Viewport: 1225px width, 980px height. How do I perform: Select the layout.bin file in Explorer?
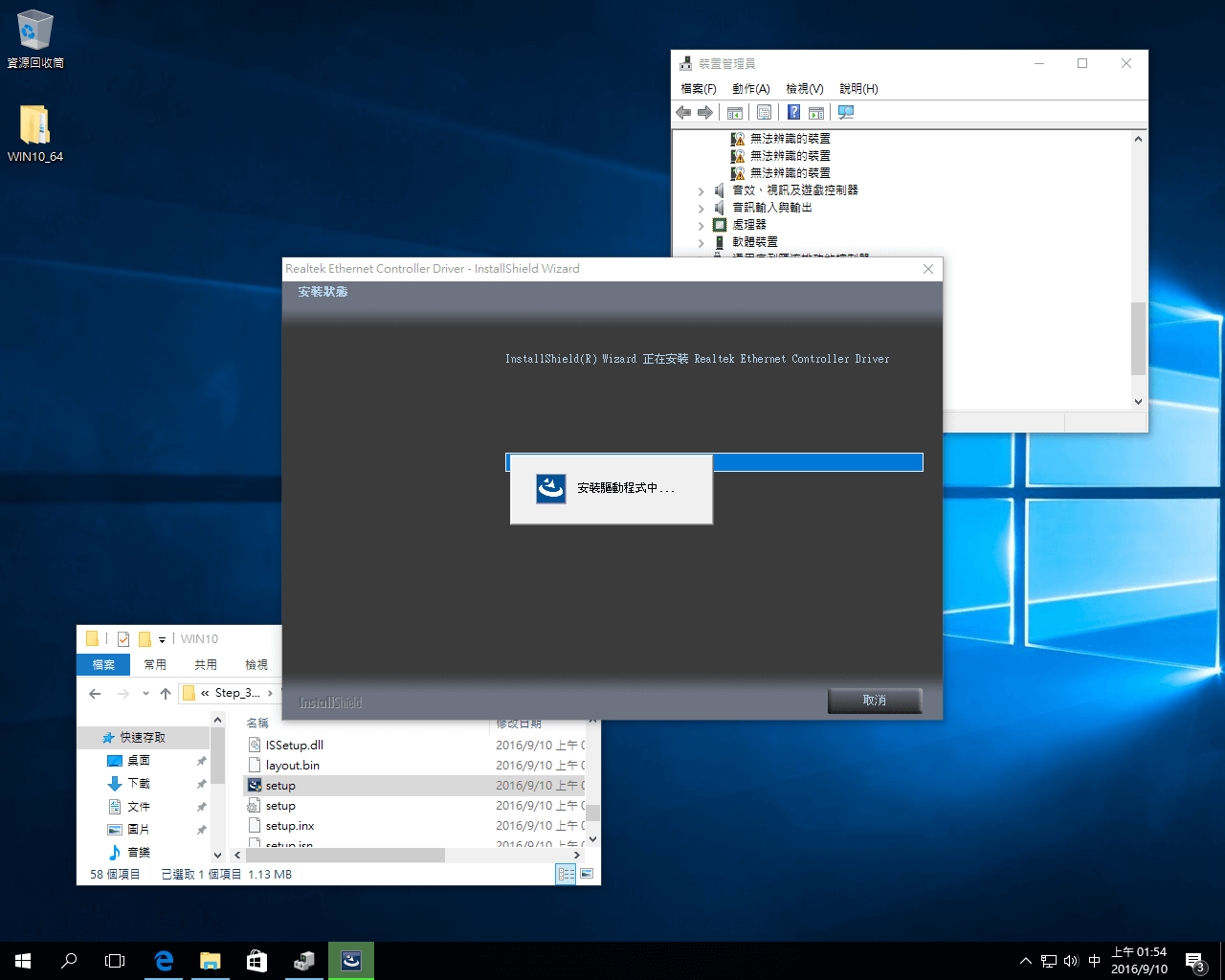(293, 766)
